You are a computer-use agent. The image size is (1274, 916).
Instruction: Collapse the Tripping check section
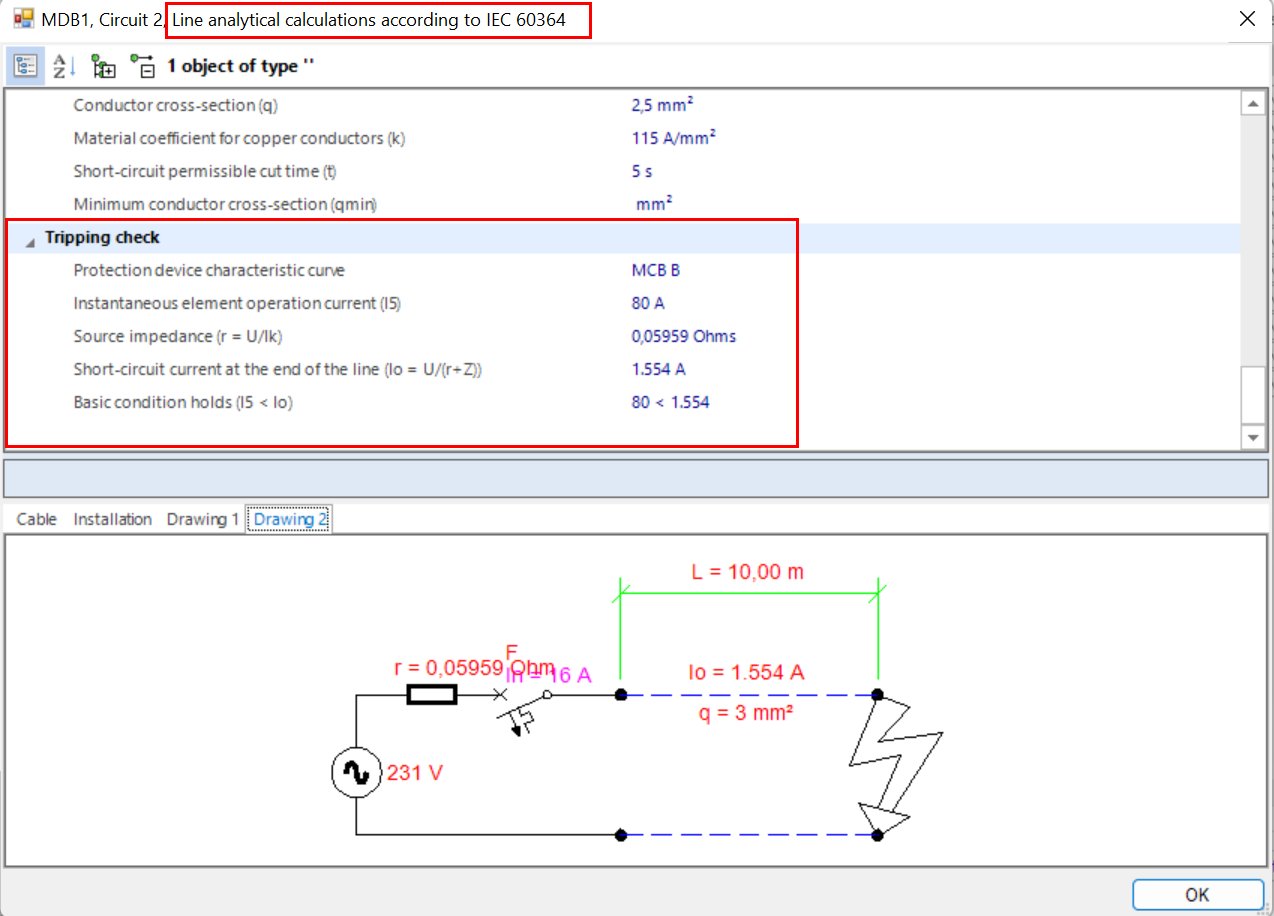tap(30, 237)
